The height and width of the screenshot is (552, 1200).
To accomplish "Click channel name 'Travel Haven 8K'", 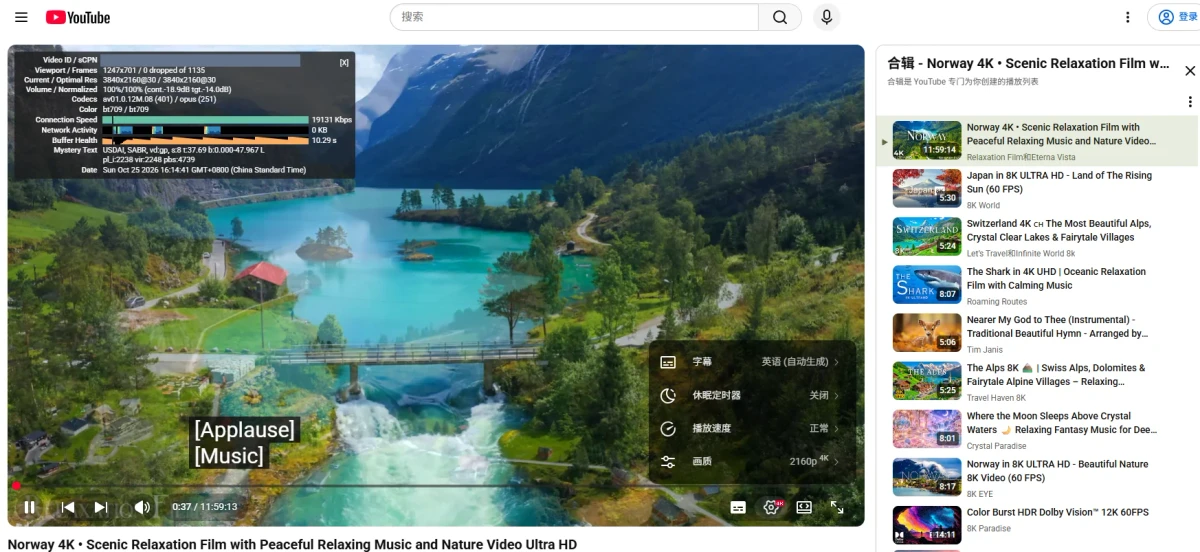I will pyautogui.click(x=996, y=397).
